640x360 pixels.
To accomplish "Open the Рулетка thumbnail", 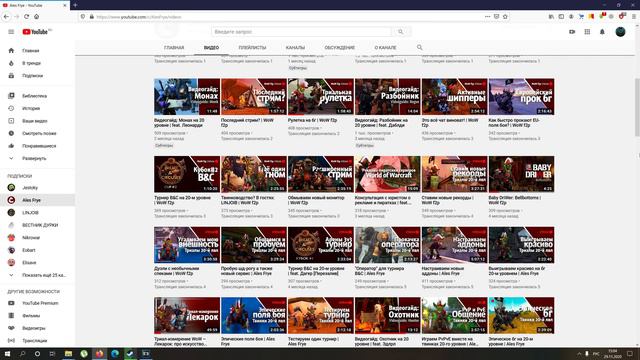I will pyautogui.click(x=321, y=97).
